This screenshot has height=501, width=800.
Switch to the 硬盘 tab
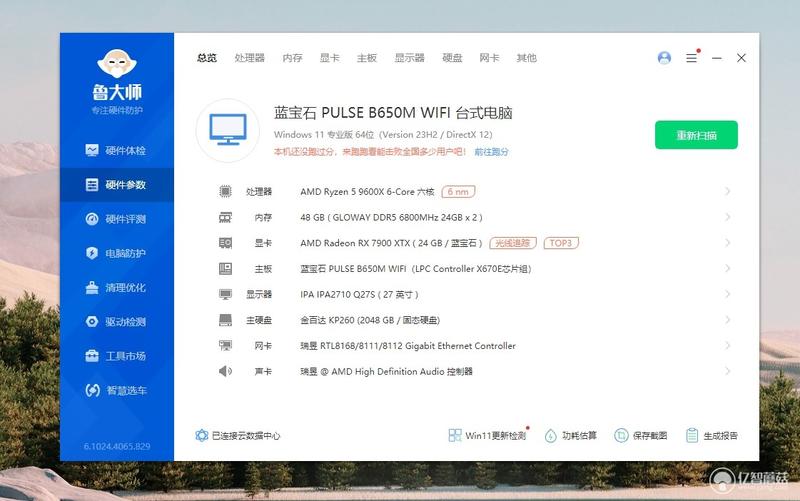pos(452,58)
